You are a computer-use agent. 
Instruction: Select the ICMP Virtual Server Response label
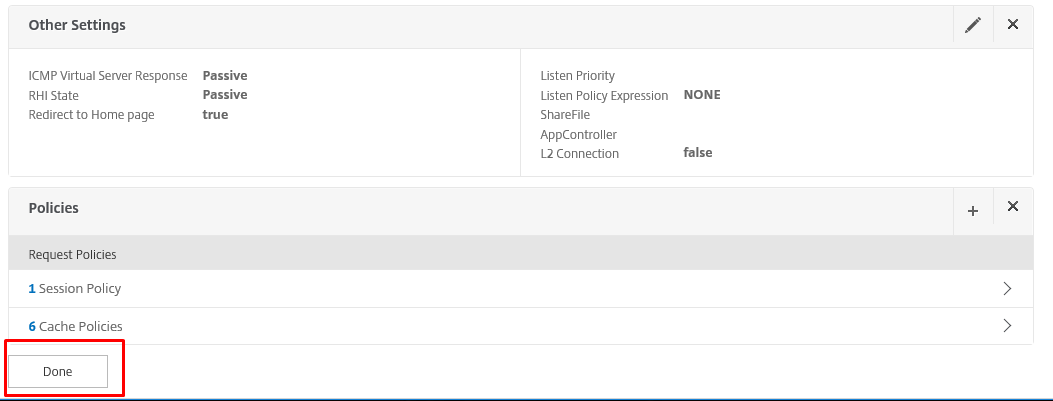108,76
